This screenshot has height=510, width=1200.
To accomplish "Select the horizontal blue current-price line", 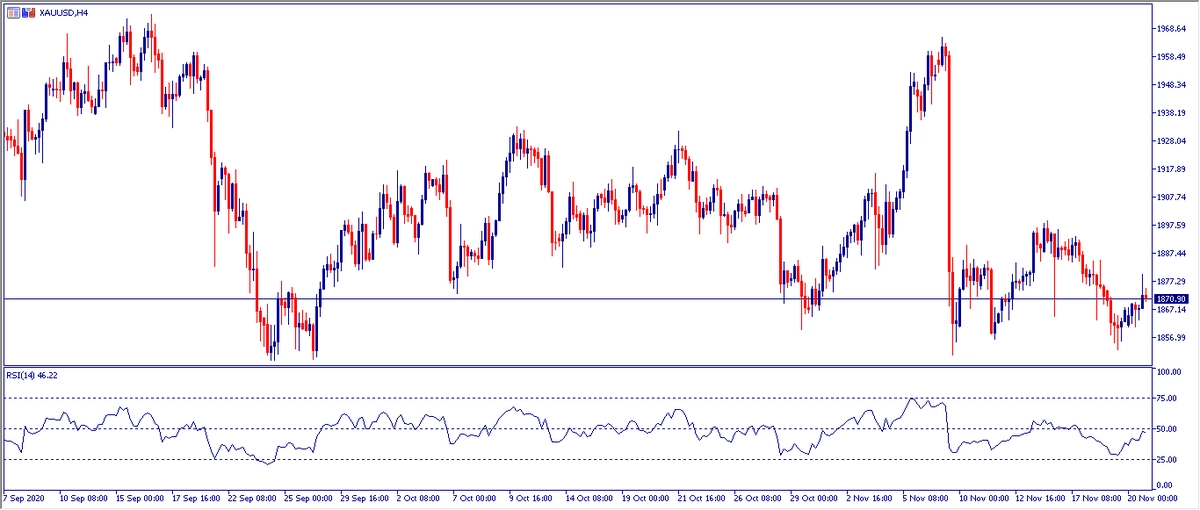I will tap(600, 299).
